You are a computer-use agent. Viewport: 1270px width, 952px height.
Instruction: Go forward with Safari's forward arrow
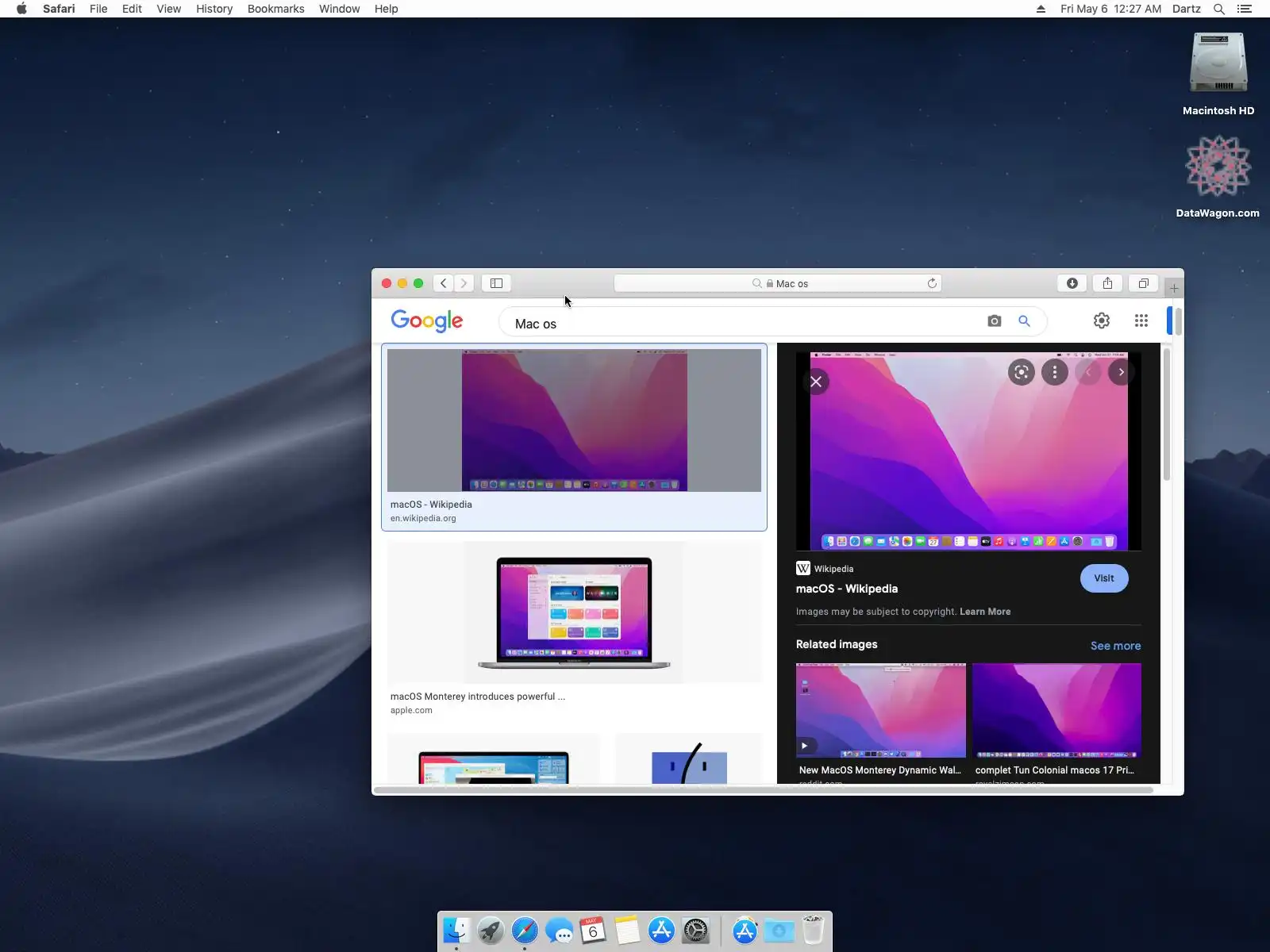pyautogui.click(x=464, y=283)
